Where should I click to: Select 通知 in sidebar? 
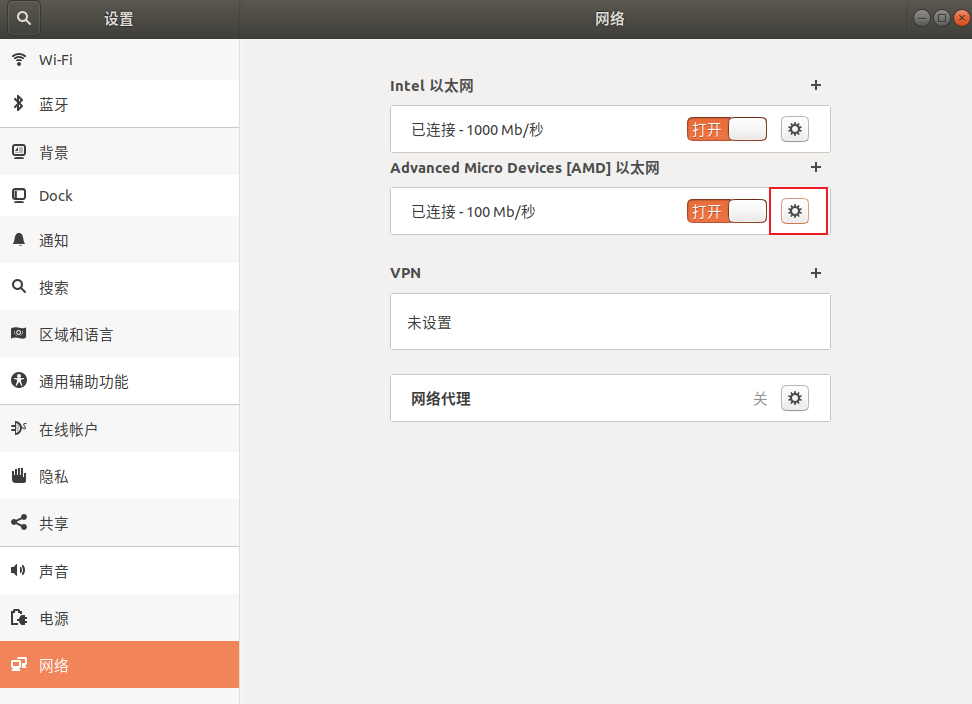click(119, 240)
